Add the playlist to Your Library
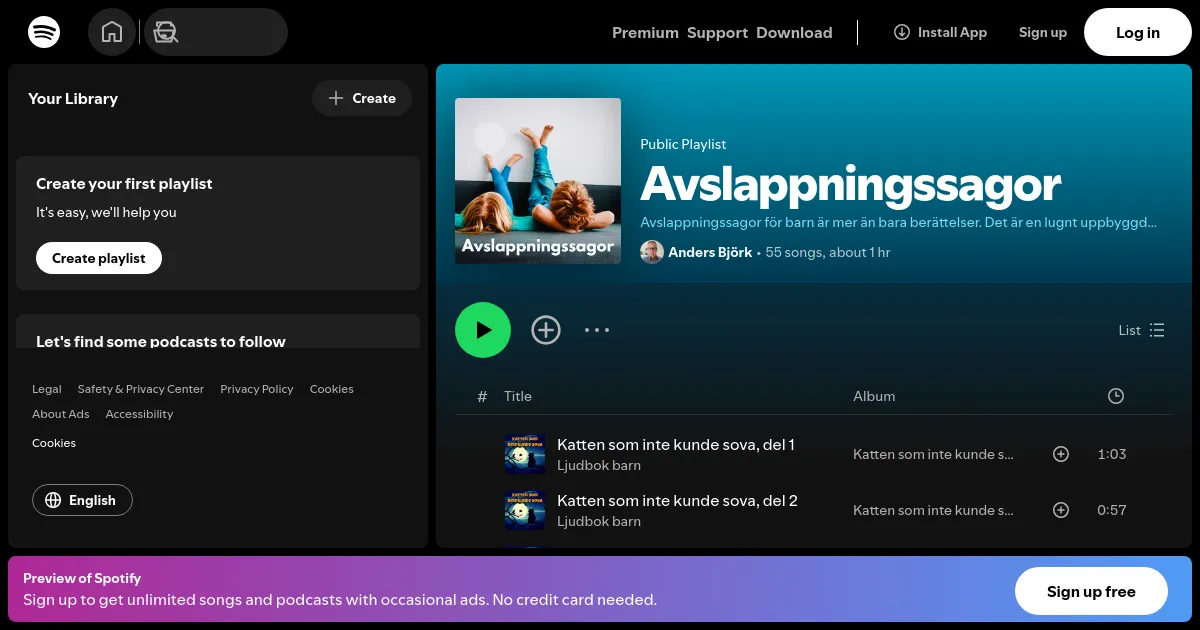1200x630 pixels. click(x=546, y=330)
